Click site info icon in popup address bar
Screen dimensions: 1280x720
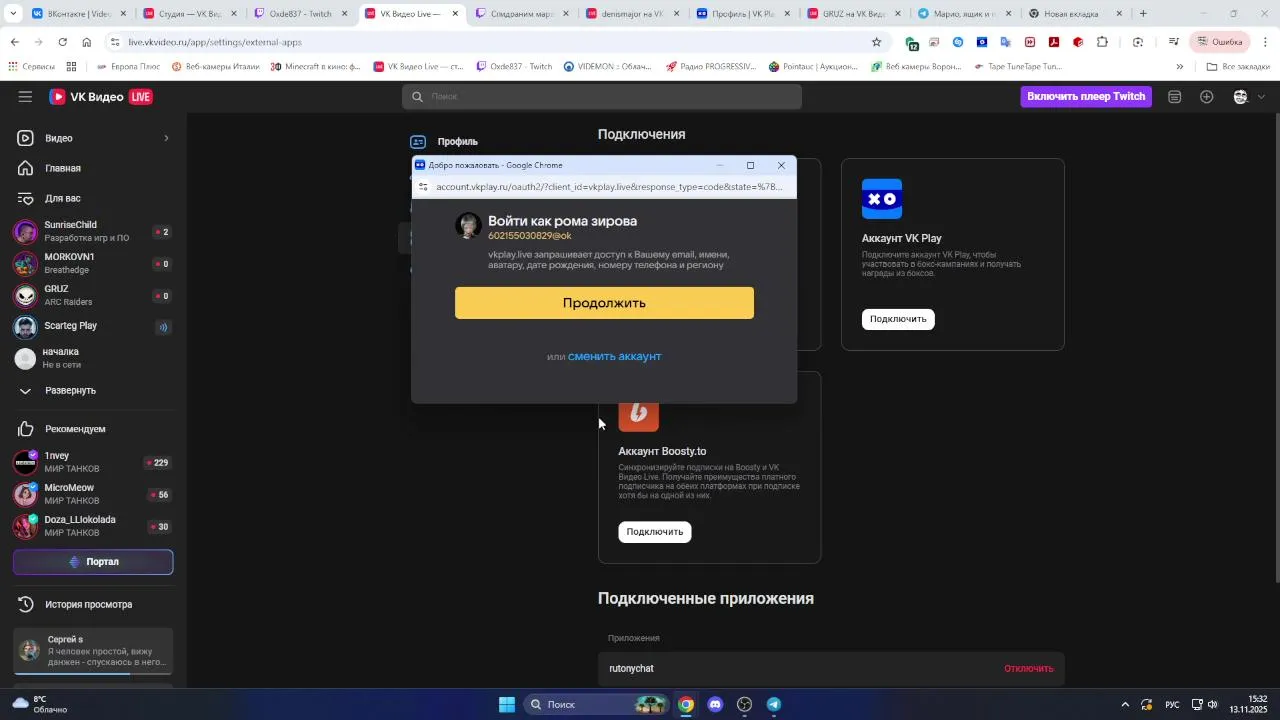tap(423, 187)
